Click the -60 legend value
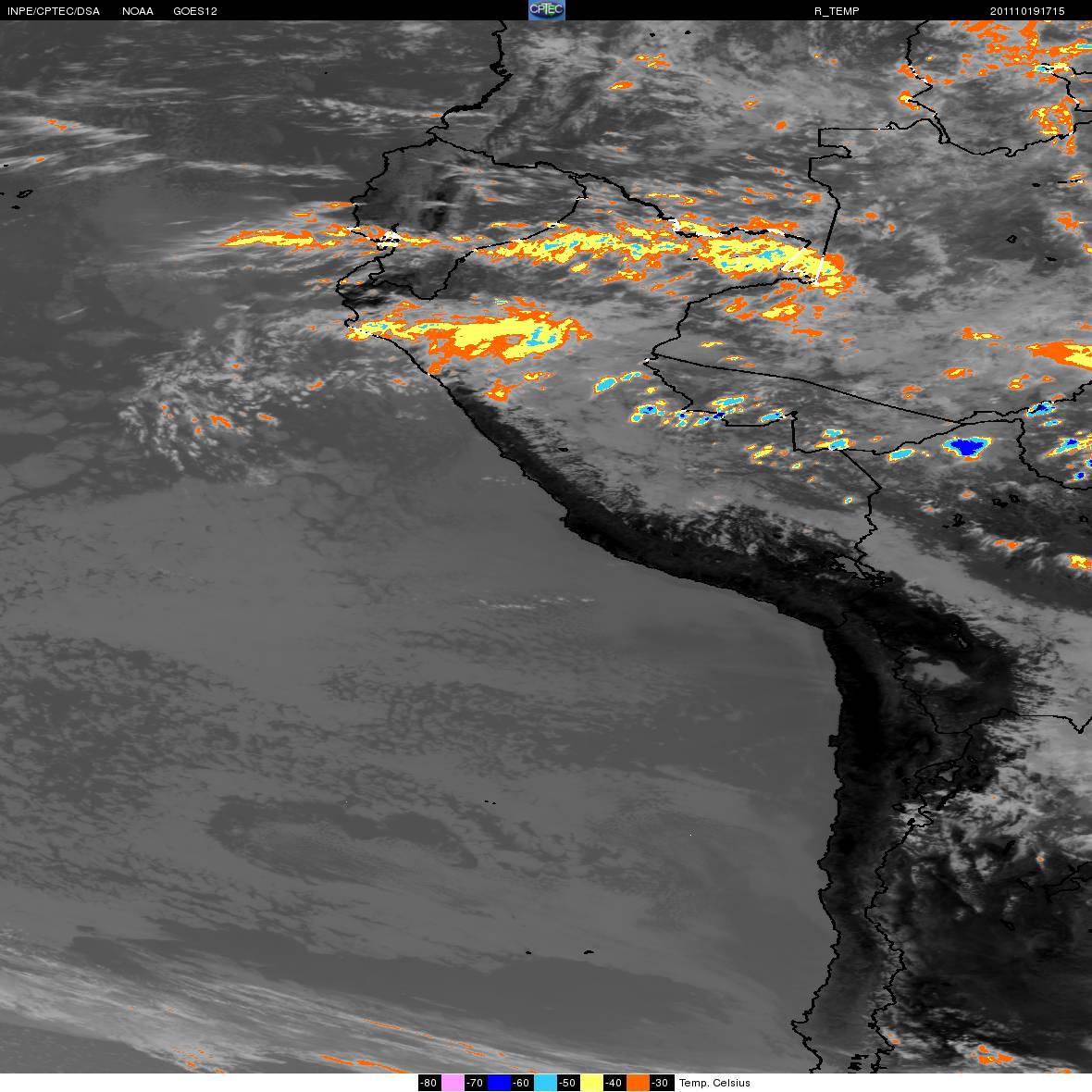This screenshot has width=1092, height=1092. pyautogui.click(x=522, y=1083)
